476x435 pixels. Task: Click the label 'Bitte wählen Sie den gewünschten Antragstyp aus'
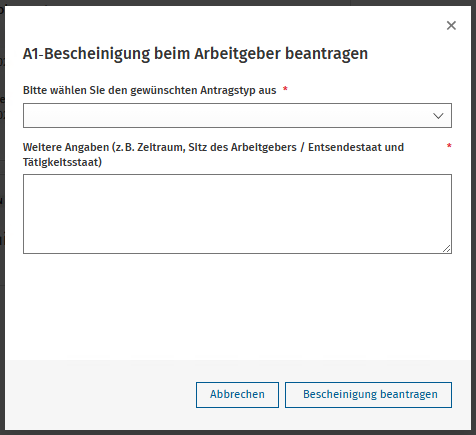click(149, 90)
